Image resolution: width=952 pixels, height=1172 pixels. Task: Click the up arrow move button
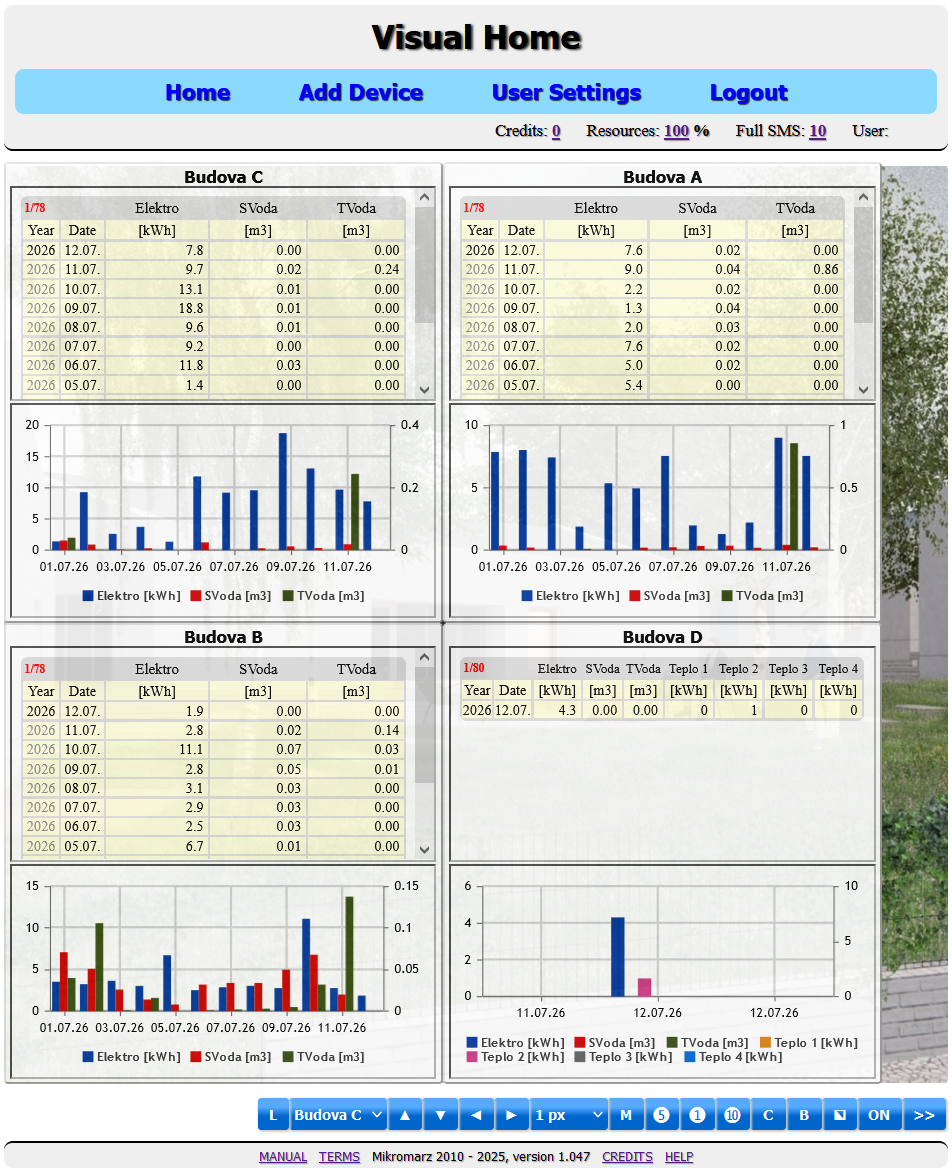405,1114
